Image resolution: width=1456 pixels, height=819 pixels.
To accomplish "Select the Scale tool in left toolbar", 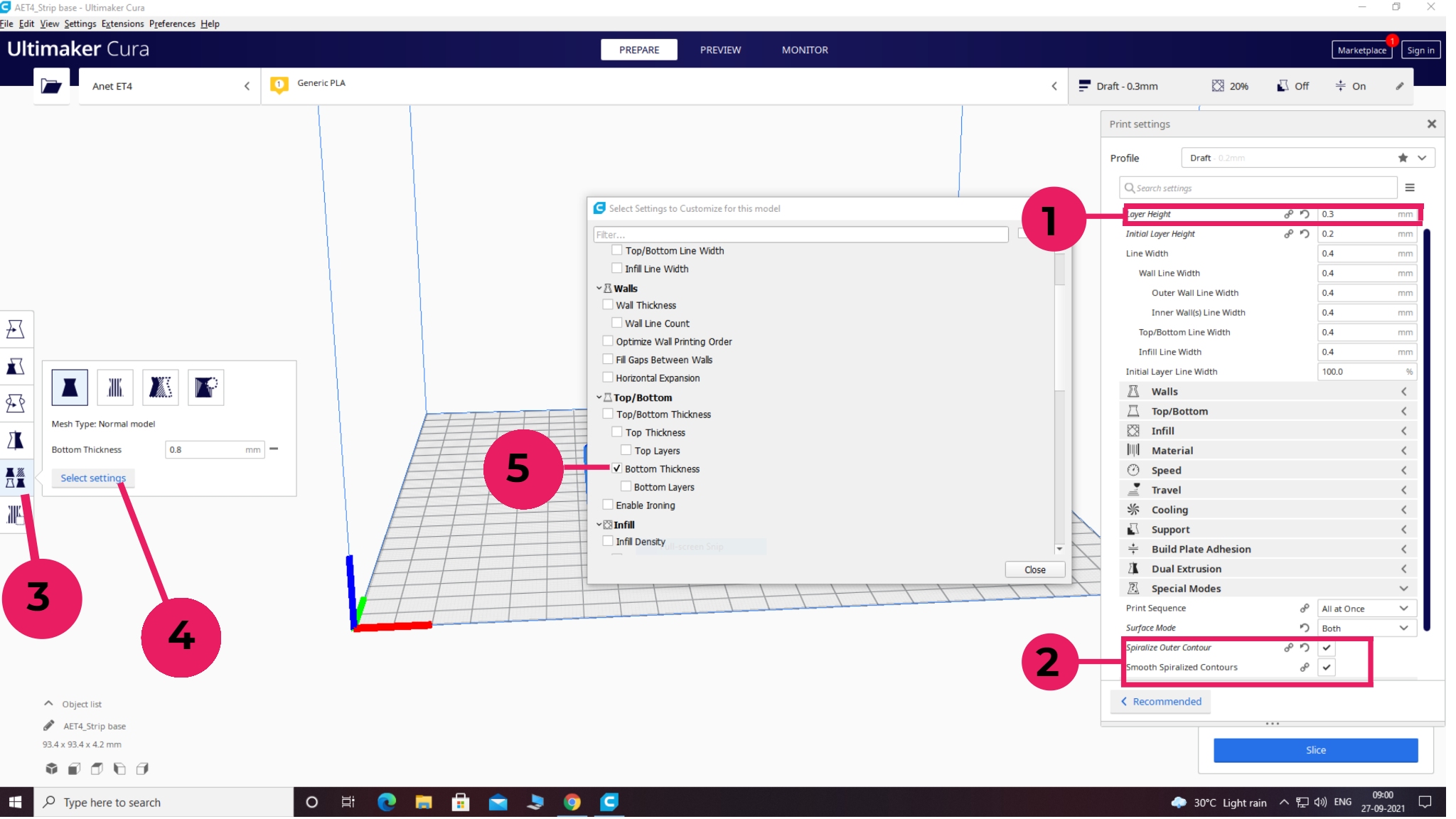I will pos(15,366).
